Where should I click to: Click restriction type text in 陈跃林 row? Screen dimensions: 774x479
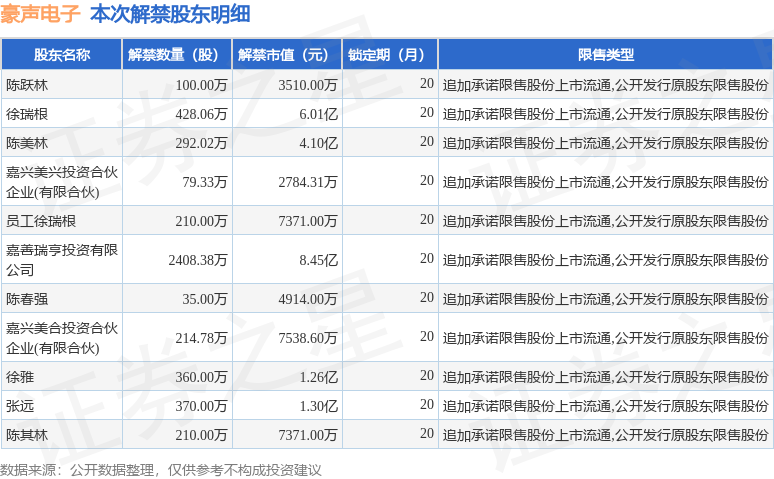pyautogui.click(x=606, y=85)
